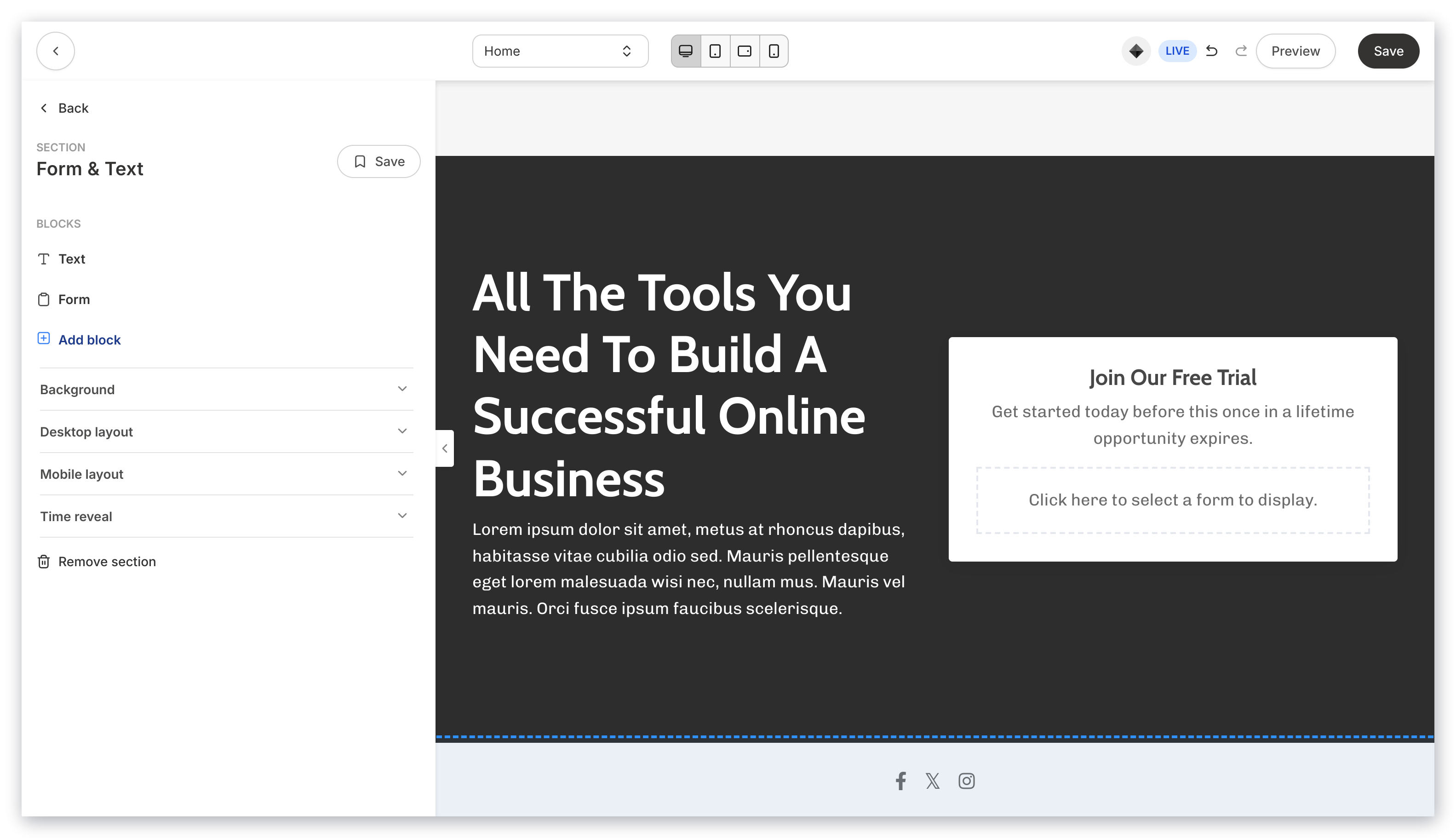The image size is (1456, 838).
Task: Save the page with dark Save button
Action: point(1388,51)
